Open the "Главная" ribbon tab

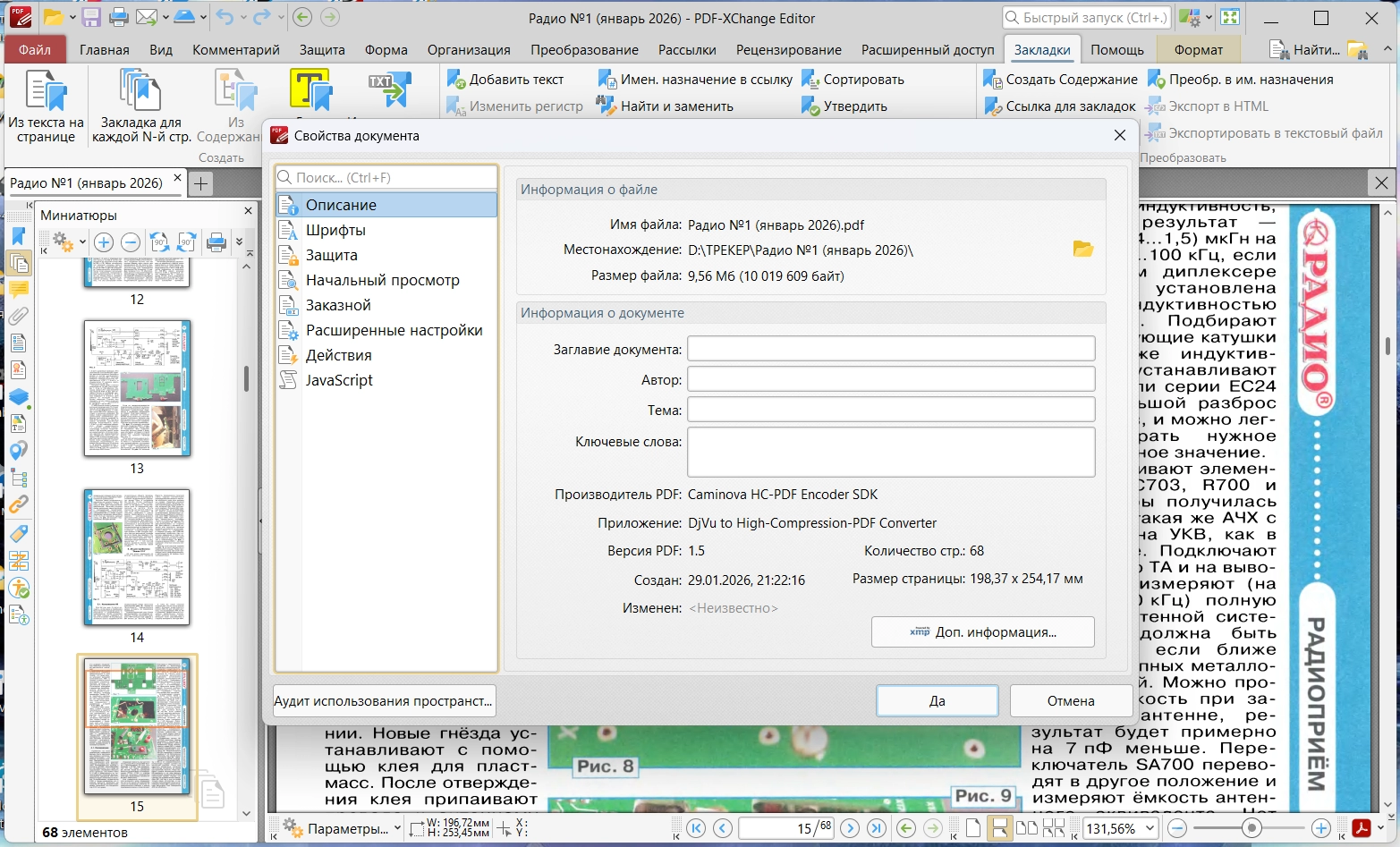[x=105, y=50]
